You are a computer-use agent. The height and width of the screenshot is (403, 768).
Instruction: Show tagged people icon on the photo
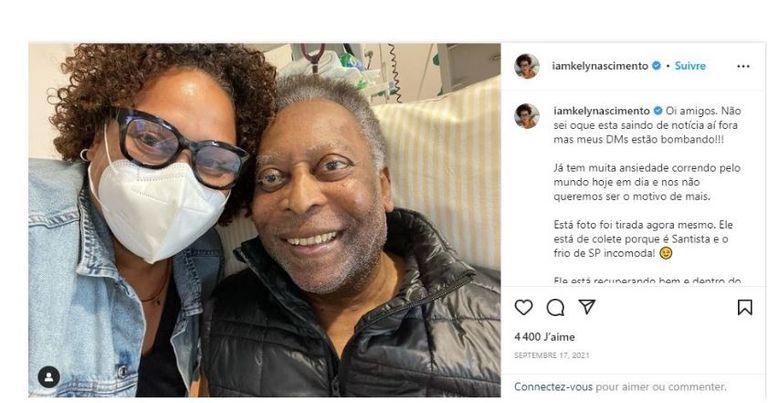[x=48, y=377]
